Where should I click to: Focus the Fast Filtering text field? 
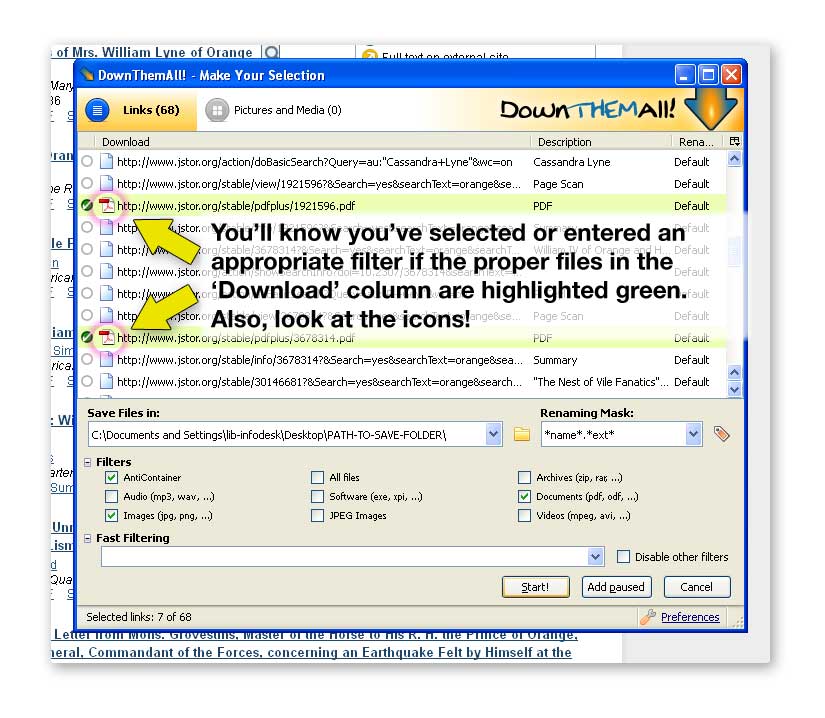(345, 557)
